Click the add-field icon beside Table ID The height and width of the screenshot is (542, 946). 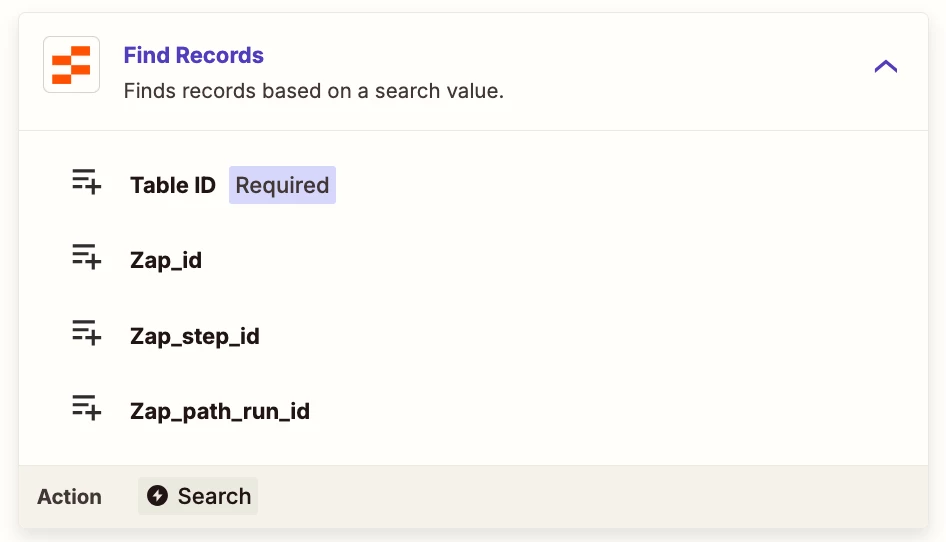86,182
